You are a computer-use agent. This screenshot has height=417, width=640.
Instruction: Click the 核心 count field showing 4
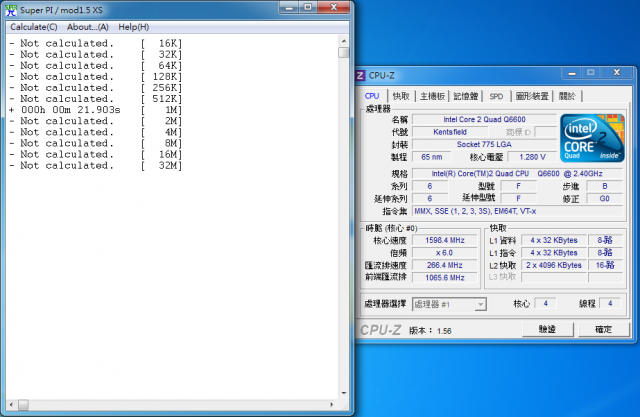(545, 304)
